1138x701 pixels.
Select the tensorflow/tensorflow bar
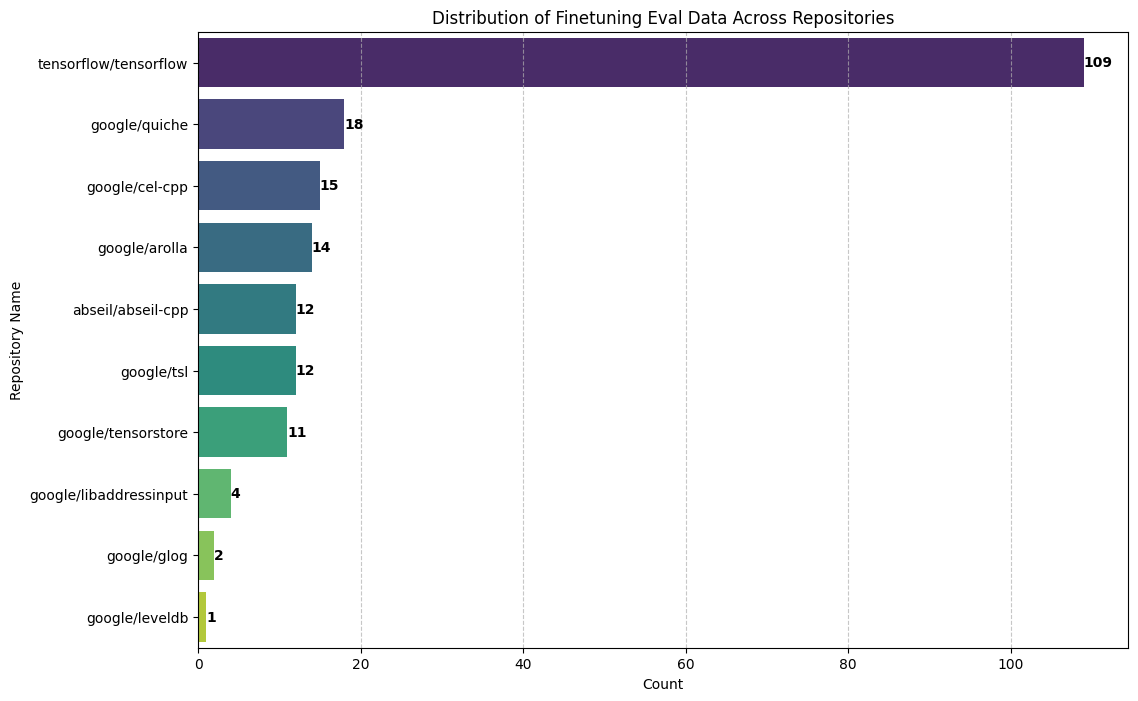pyautogui.click(x=641, y=62)
